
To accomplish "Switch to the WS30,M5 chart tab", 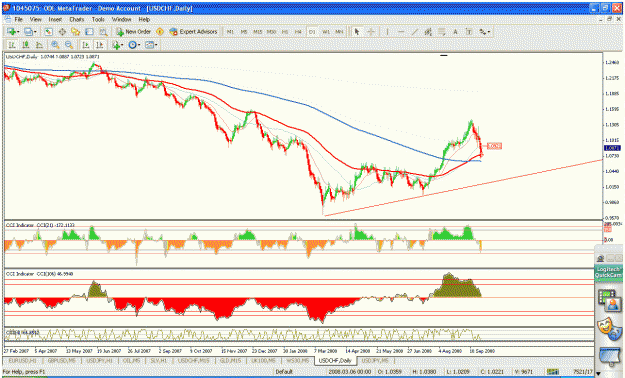I will point(297,360).
